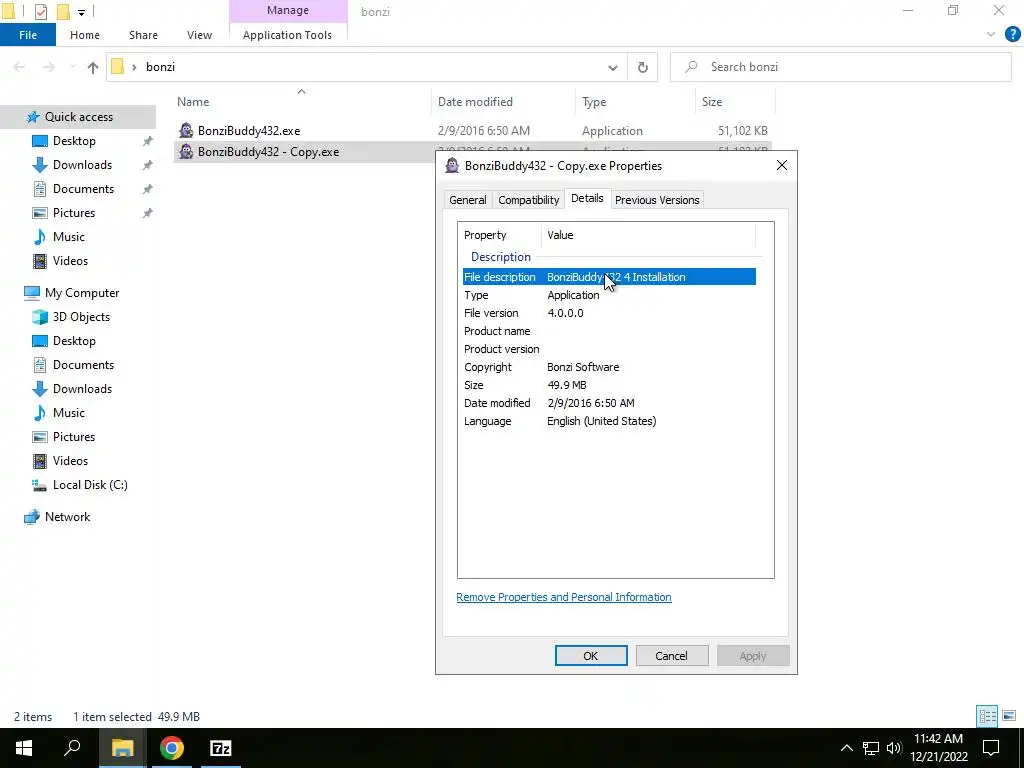The height and width of the screenshot is (768, 1024).
Task: Open Local Disk (C:) drive
Action: [90, 485]
